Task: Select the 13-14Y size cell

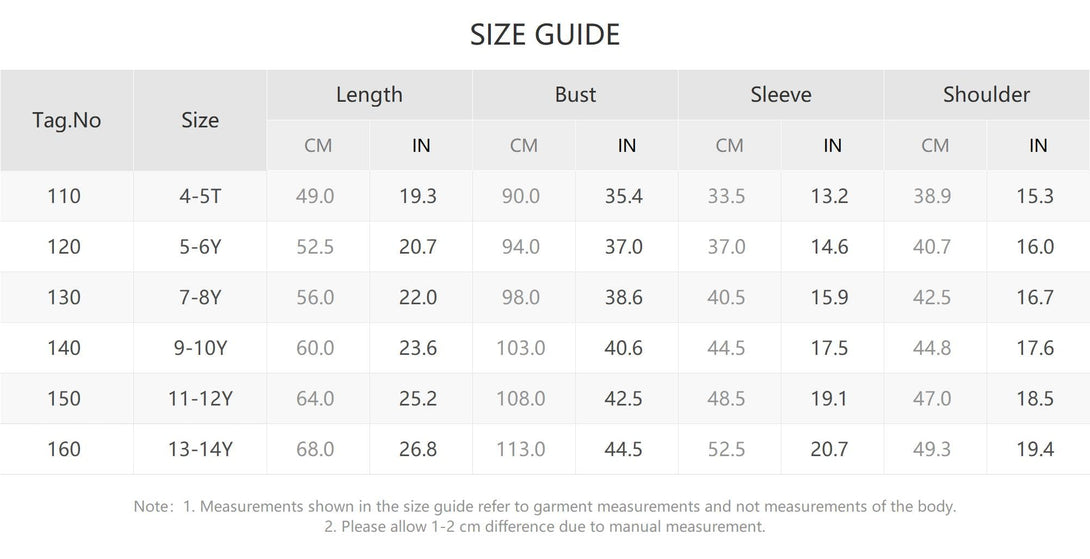Action: point(200,449)
